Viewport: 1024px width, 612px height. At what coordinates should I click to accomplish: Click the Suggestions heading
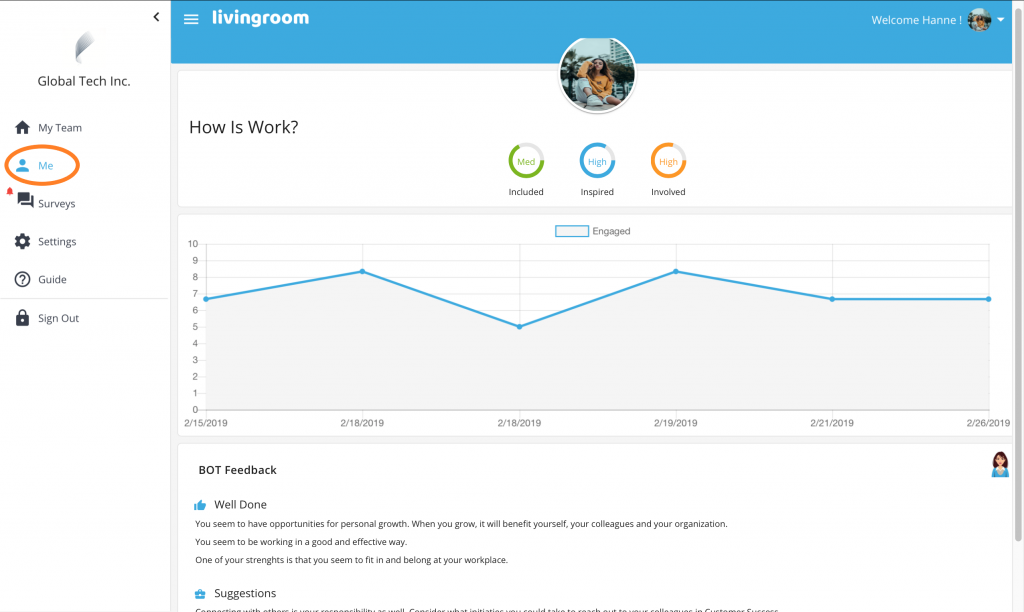pyautogui.click(x=245, y=593)
